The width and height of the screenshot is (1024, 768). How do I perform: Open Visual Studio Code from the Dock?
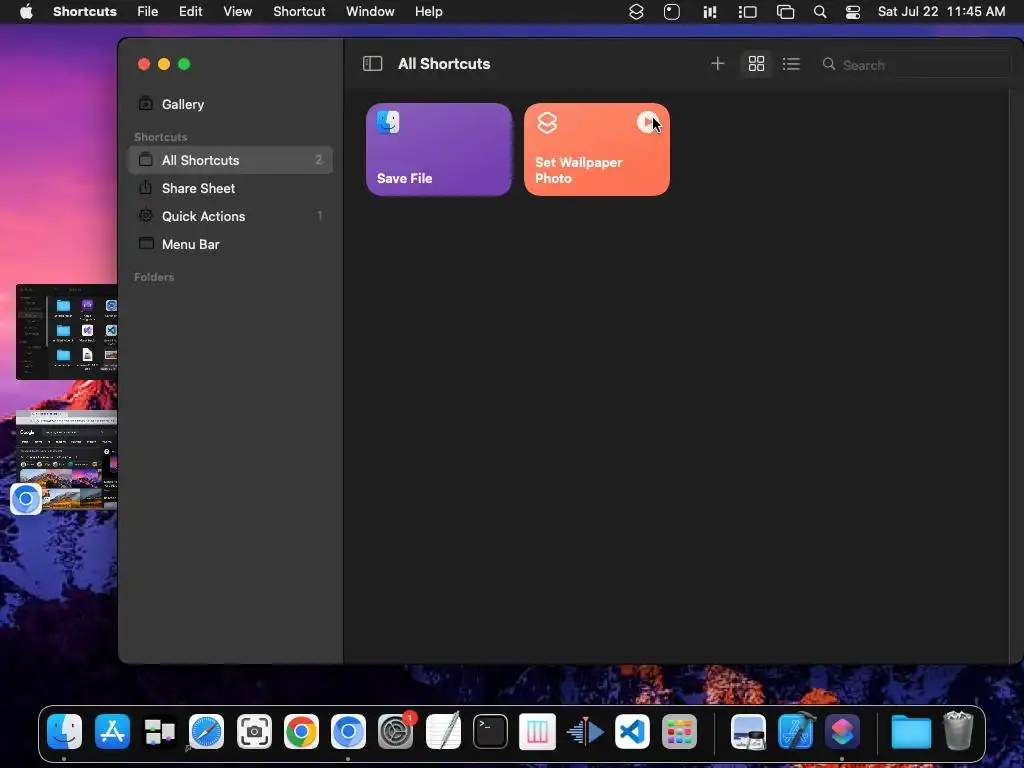632,731
